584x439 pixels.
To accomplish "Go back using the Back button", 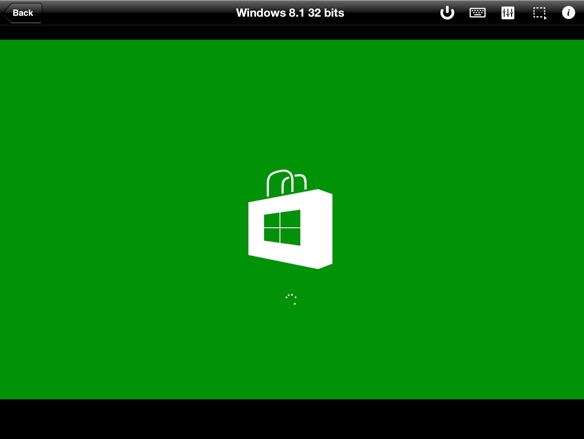I will (x=23, y=13).
